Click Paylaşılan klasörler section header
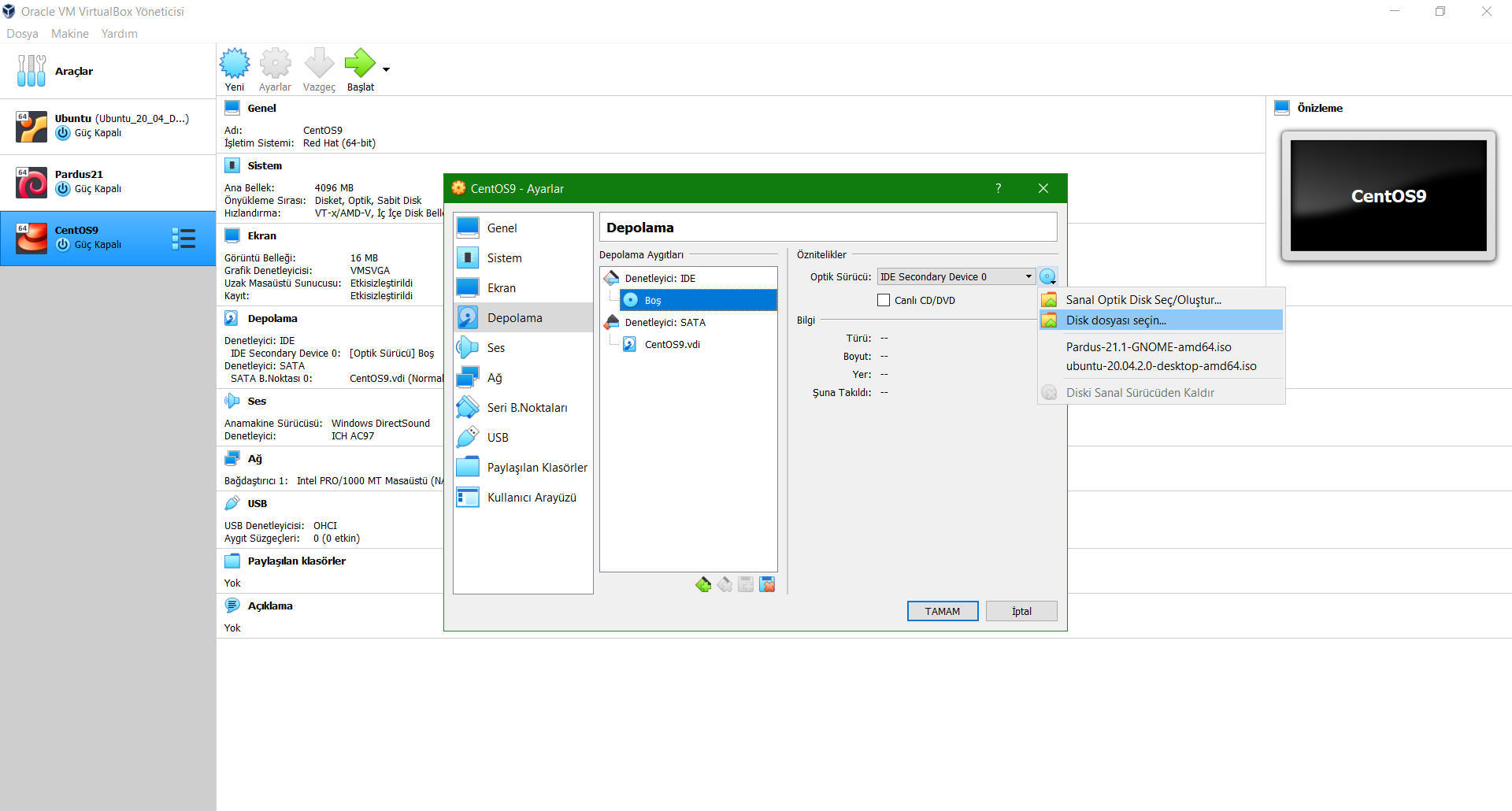 297,561
